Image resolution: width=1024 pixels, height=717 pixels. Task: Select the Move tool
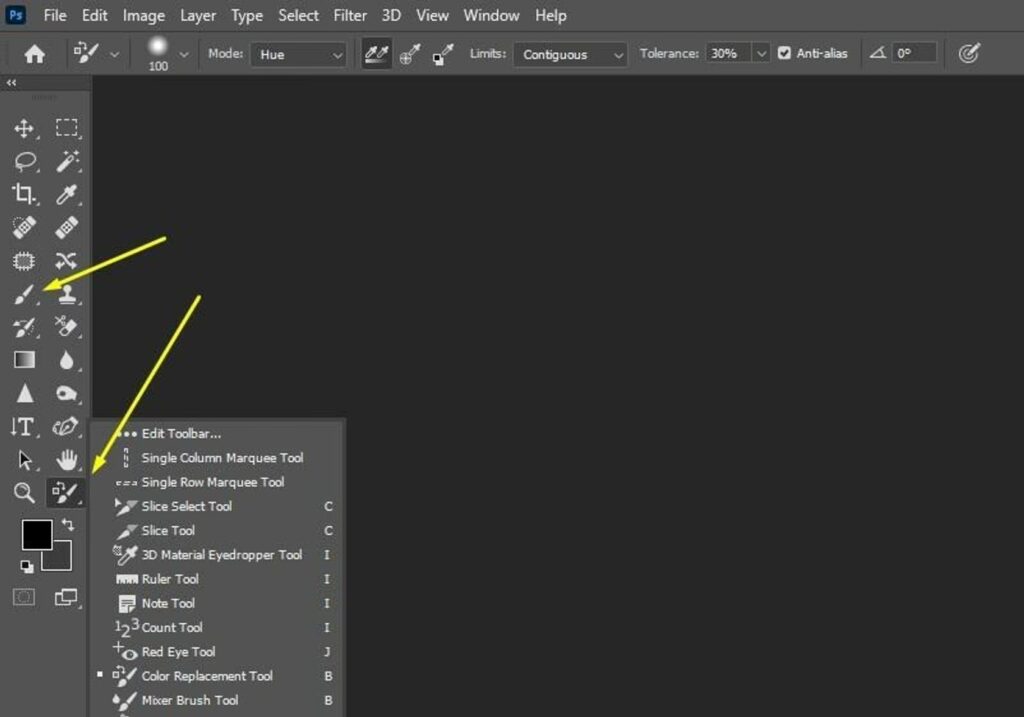coord(24,128)
